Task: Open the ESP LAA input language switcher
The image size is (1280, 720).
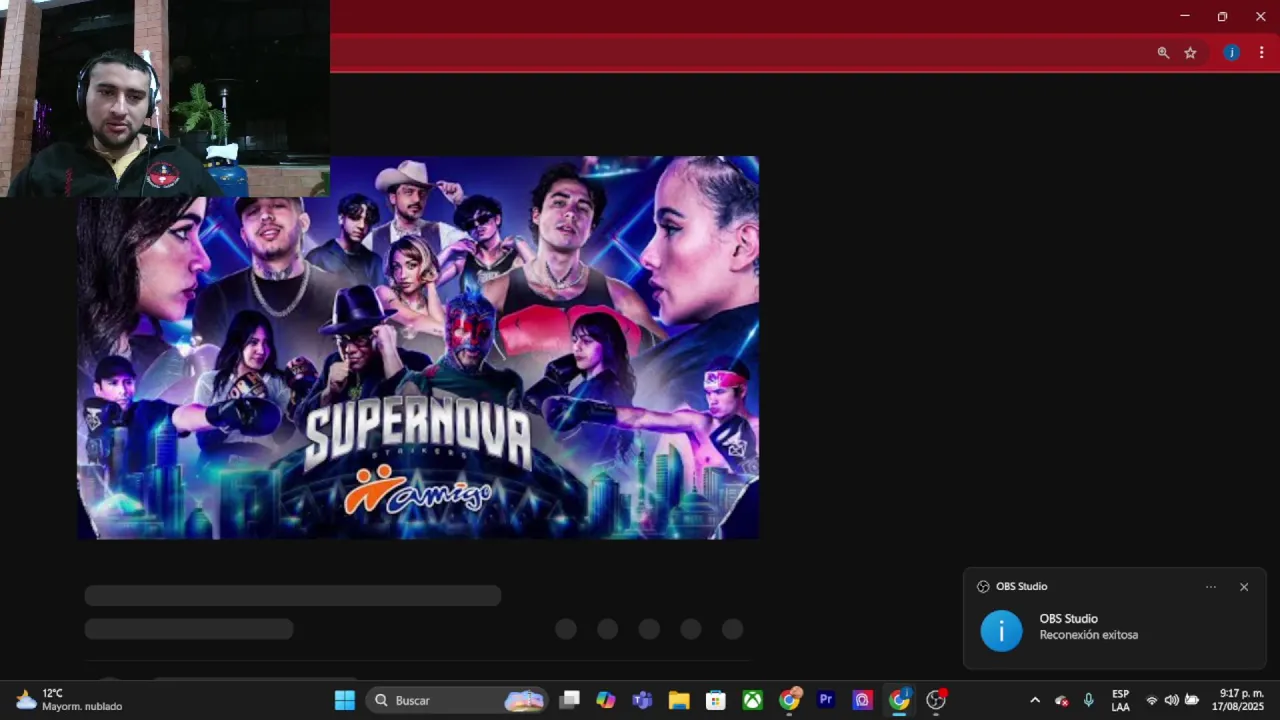Action: [x=1121, y=700]
